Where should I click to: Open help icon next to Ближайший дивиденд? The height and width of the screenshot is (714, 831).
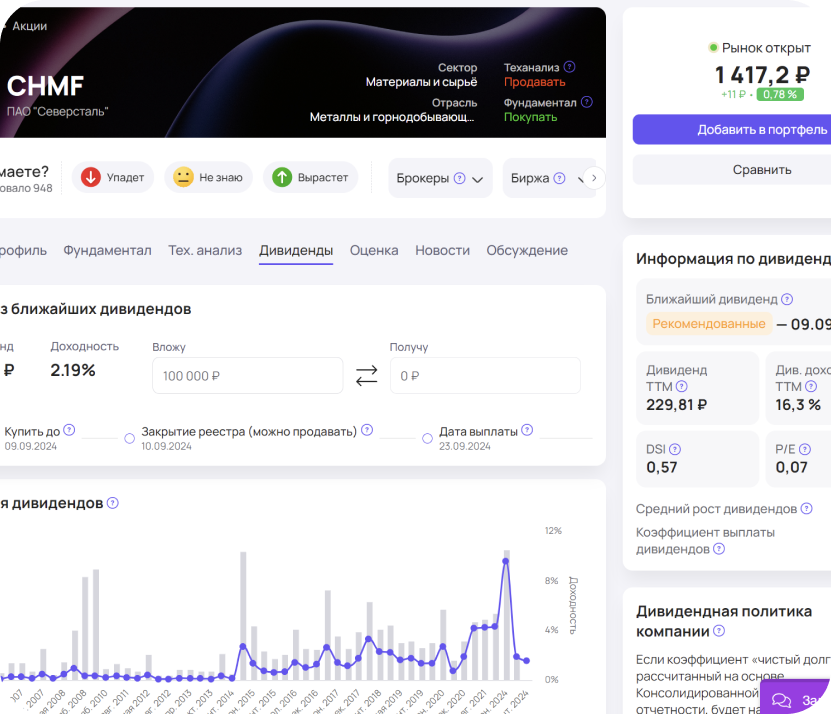787,299
